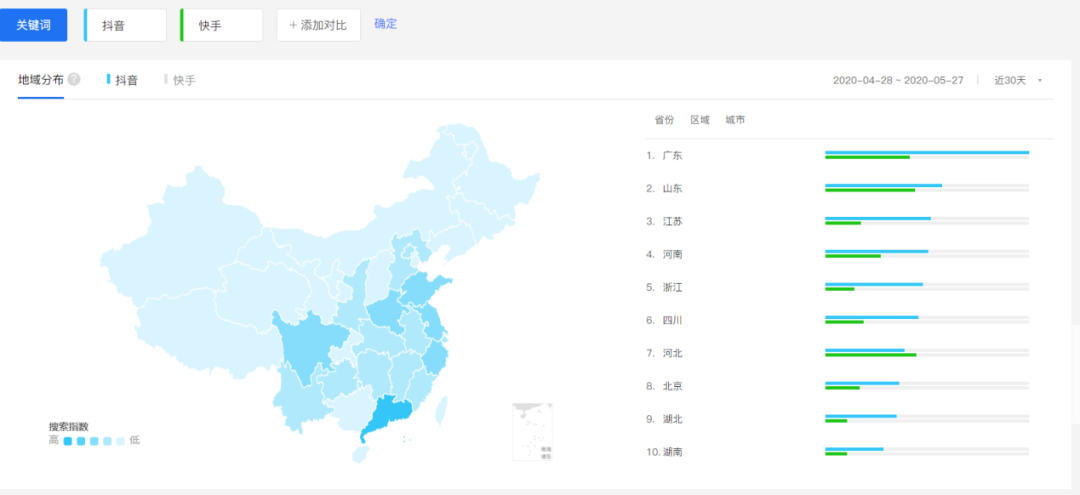Image resolution: width=1080 pixels, height=495 pixels.
Task: Click the green 快手 bar for 河北
Action: (x=871, y=355)
